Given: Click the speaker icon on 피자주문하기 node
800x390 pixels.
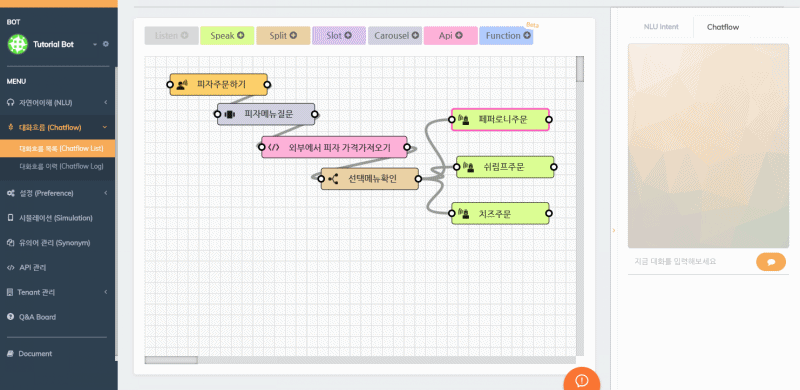Looking at the screenshot, I should (182, 85).
